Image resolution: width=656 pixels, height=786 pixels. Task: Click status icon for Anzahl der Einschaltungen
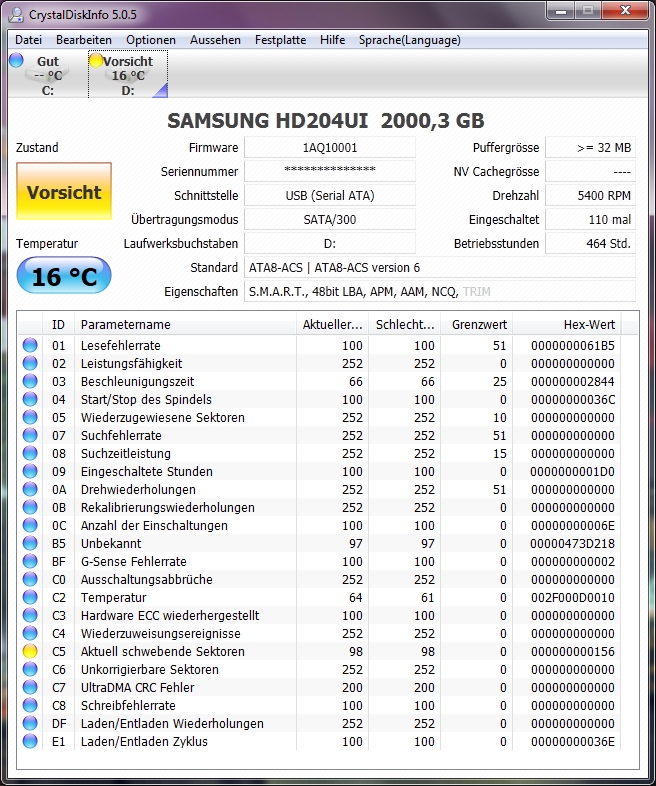click(30, 525)
